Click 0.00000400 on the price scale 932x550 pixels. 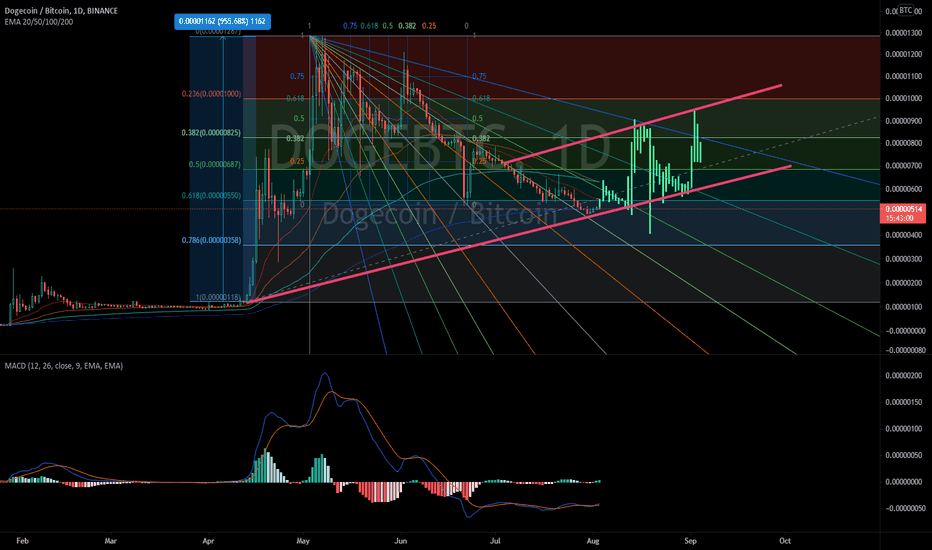pos(904,235)
